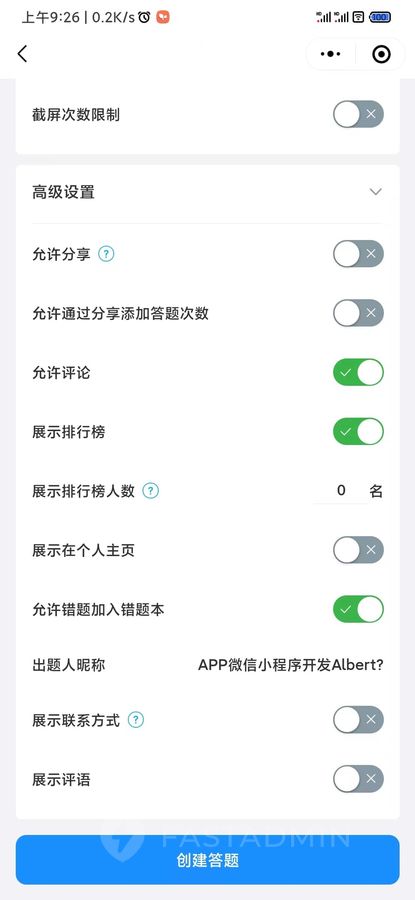
Task: Enable 展示在个人主页 switch
Action: pyautogui.click(x=358, y=550)
